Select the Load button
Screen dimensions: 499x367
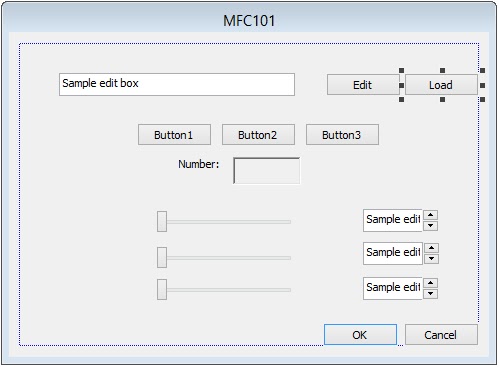441,85
